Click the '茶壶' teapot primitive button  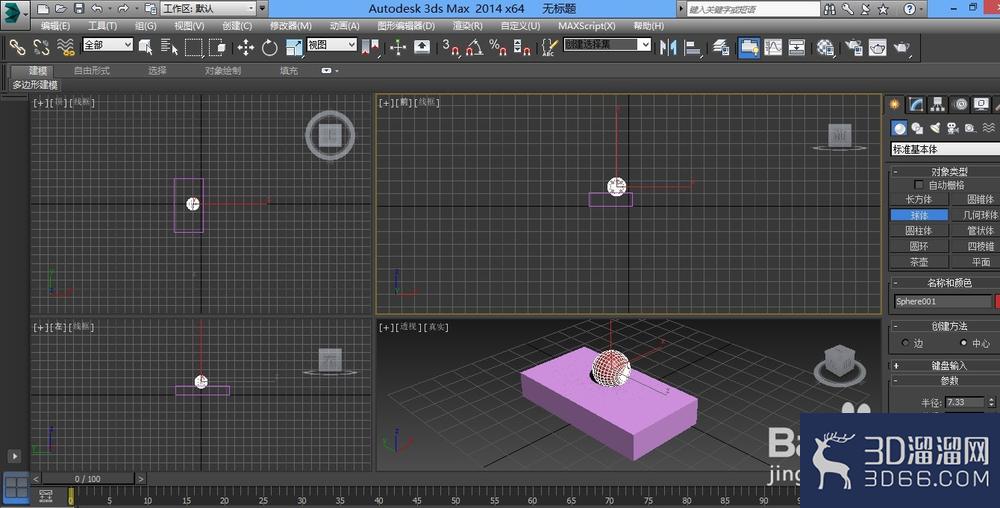[x=919, y=262]
